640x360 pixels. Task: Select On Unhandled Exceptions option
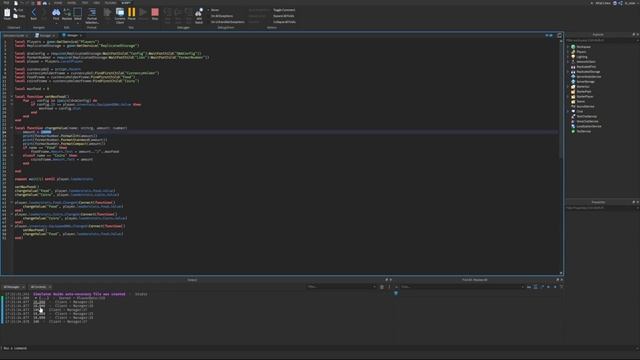(227, 22)
